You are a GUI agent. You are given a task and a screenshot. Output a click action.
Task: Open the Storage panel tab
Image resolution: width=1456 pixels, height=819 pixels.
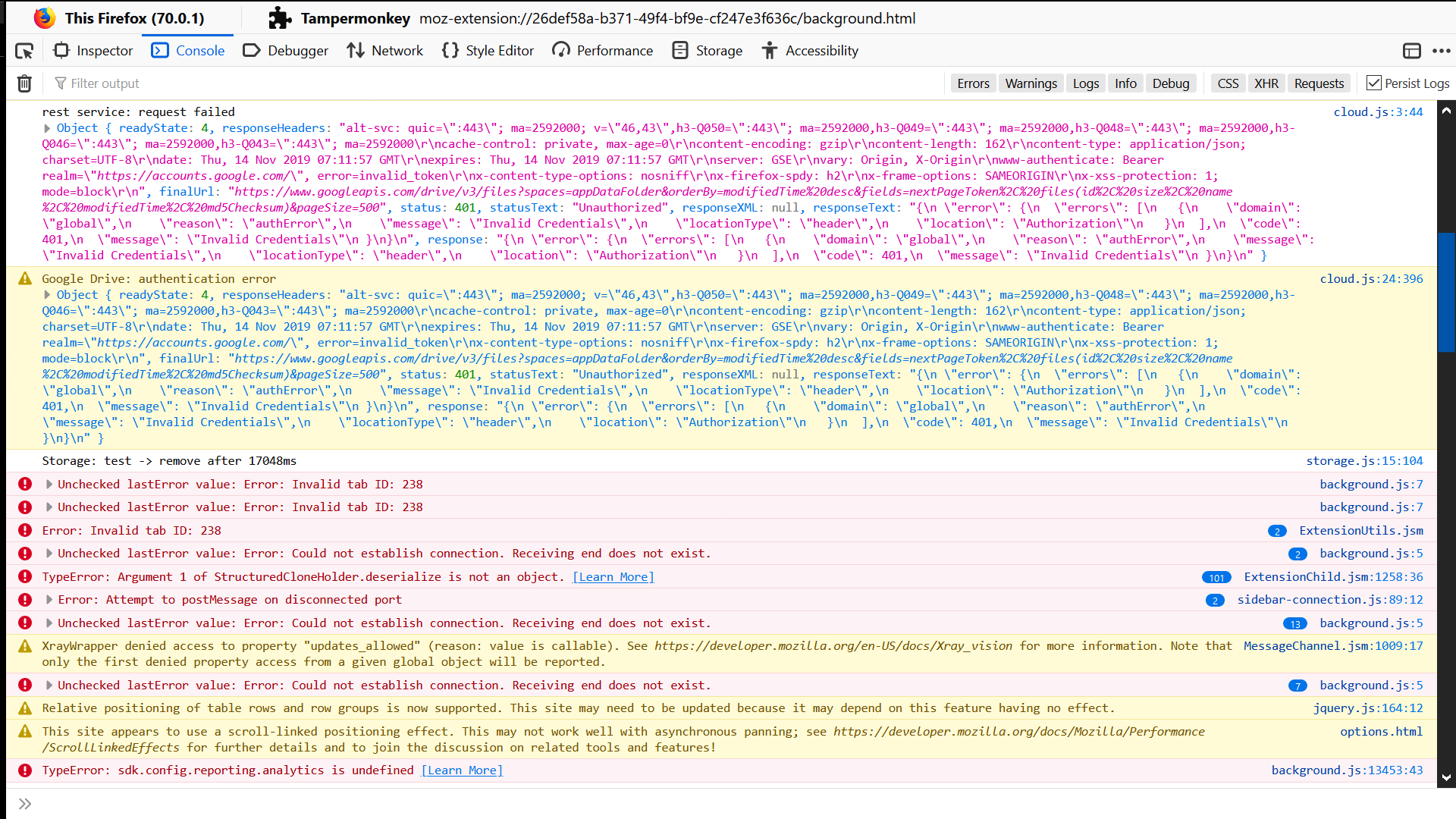point(707,50)
